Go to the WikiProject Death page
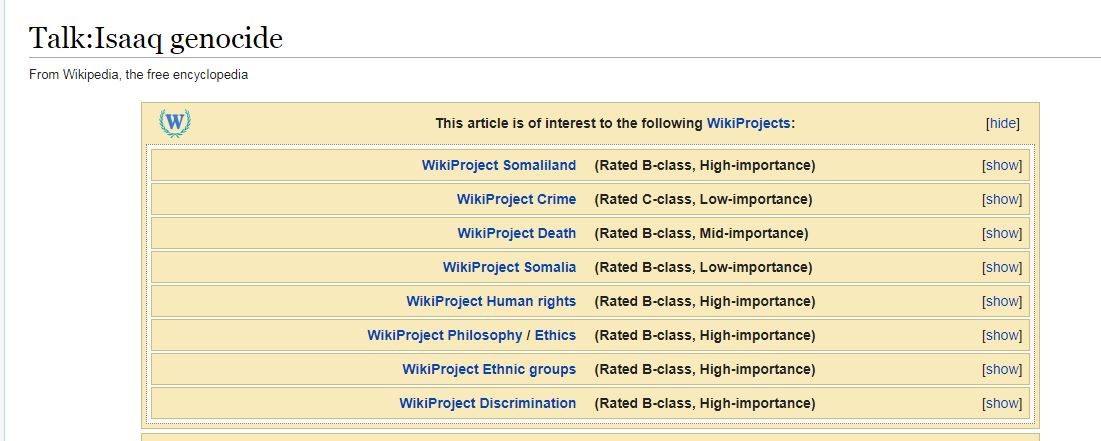 pyautogui.click(x=517, y=233)
